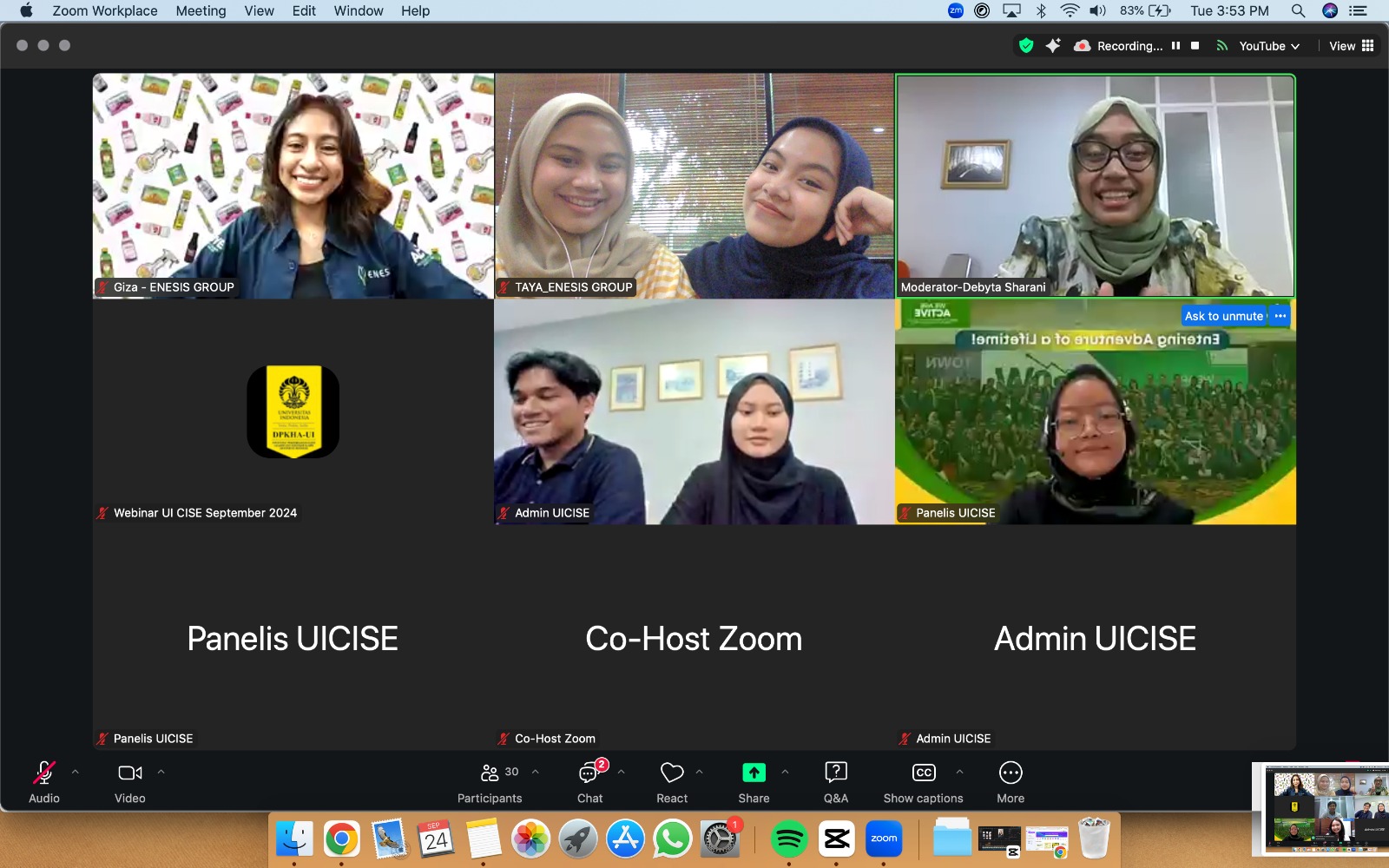Open the Participants list
The height and width of the screenshot is (868, 1389).
pos(490,773)
